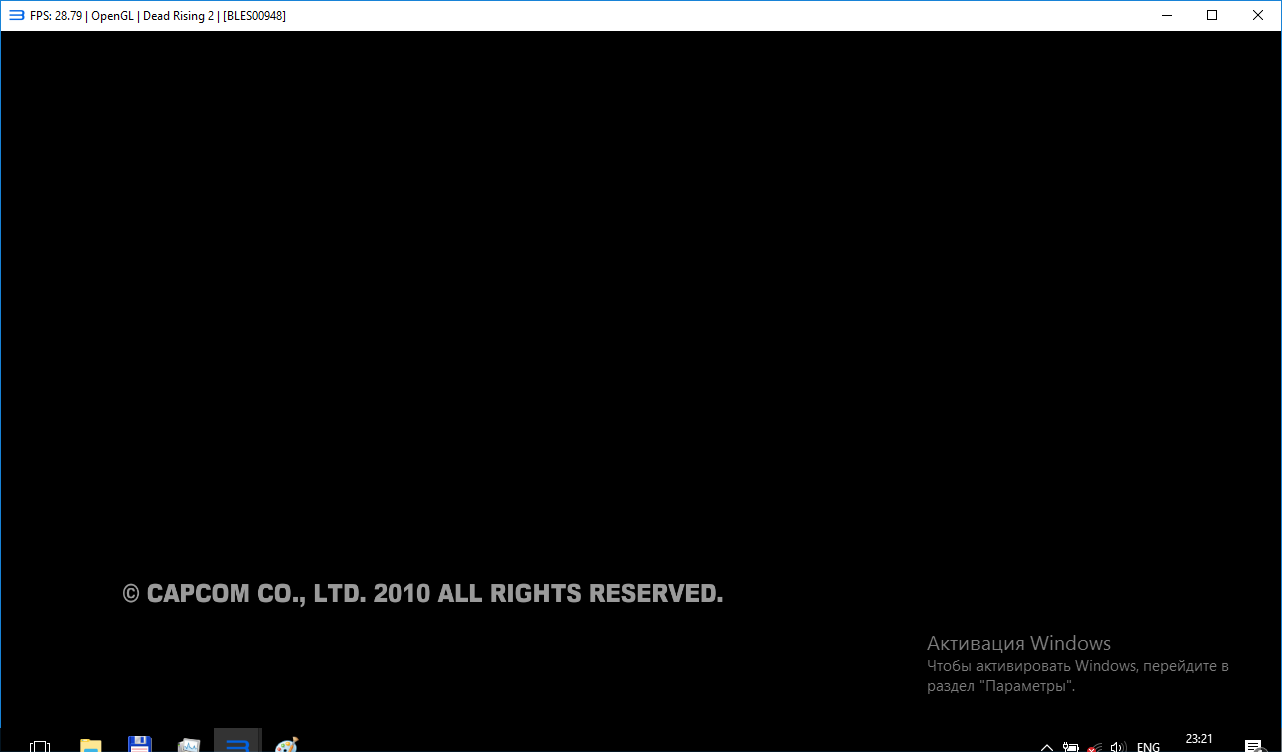Open the Paint palette app in taskbar
The image size is (1282, 752).
click(x=287, y=746)
